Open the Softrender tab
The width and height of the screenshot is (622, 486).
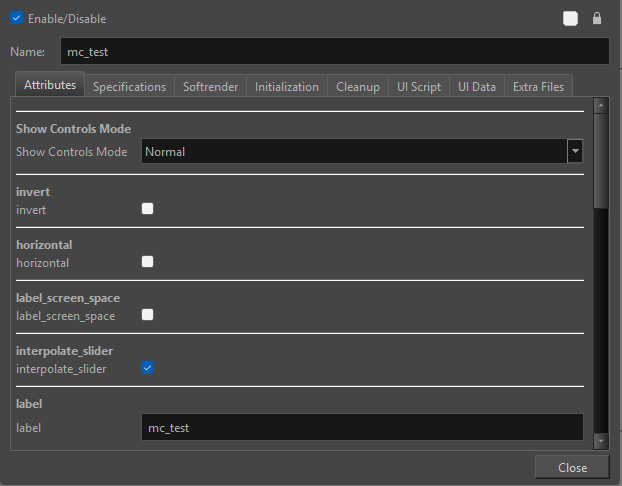click(210, 87)
